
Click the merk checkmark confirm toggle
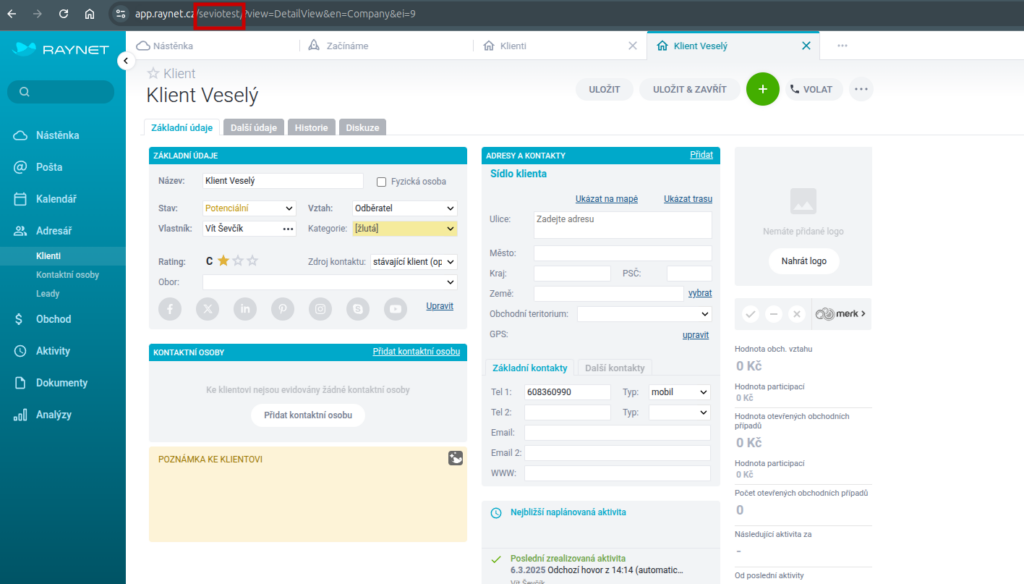[750, 314]
